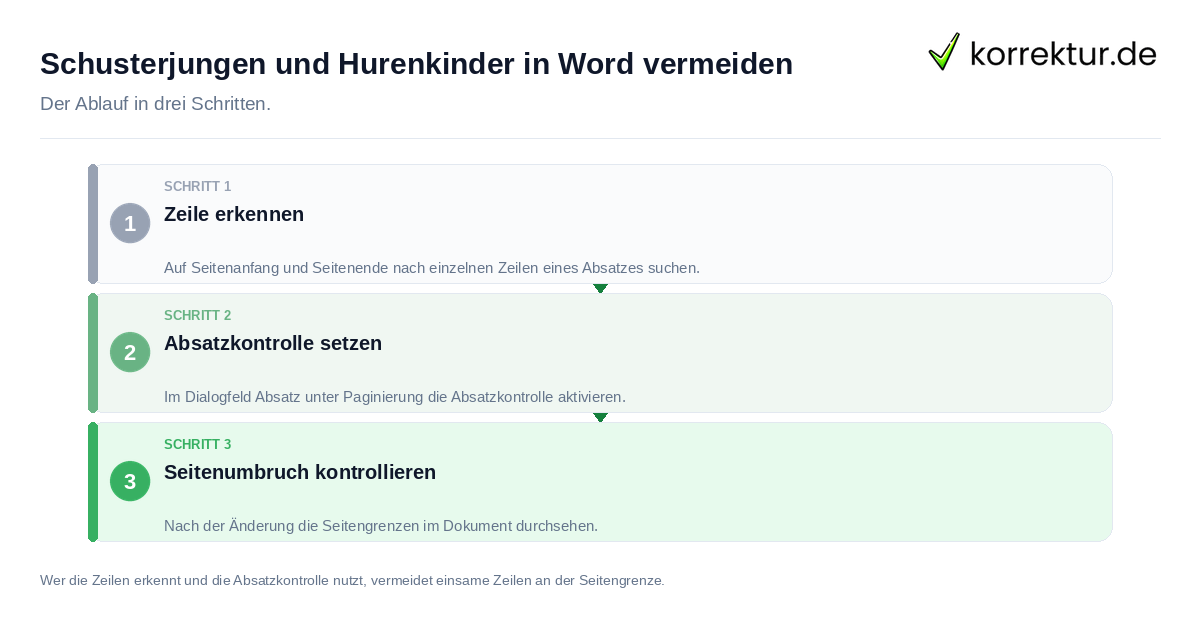Click the description starting 'Nach der Änderung'

click(x=381, y=526)
